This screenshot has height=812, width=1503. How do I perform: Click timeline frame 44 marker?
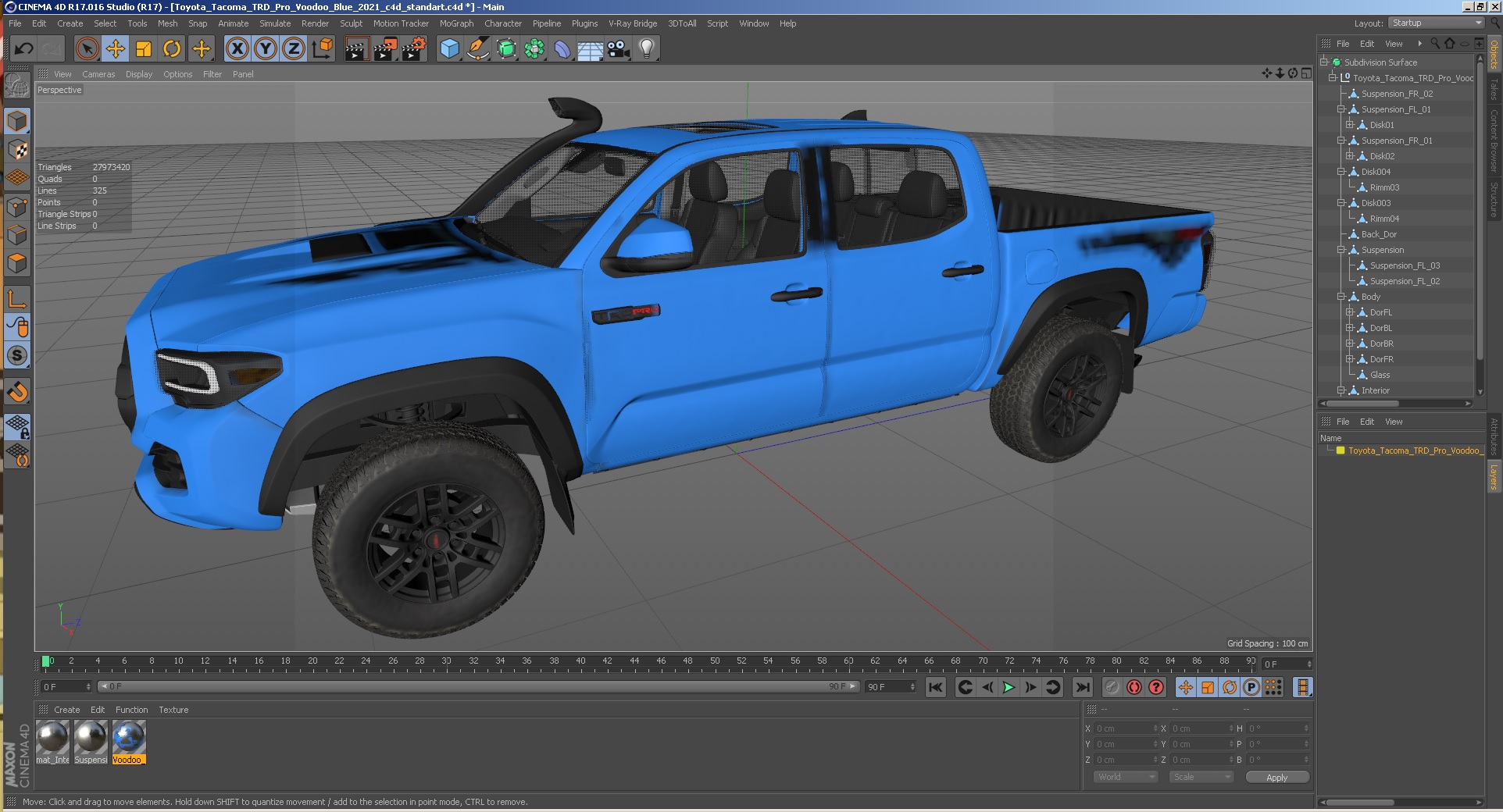point(634,661)
